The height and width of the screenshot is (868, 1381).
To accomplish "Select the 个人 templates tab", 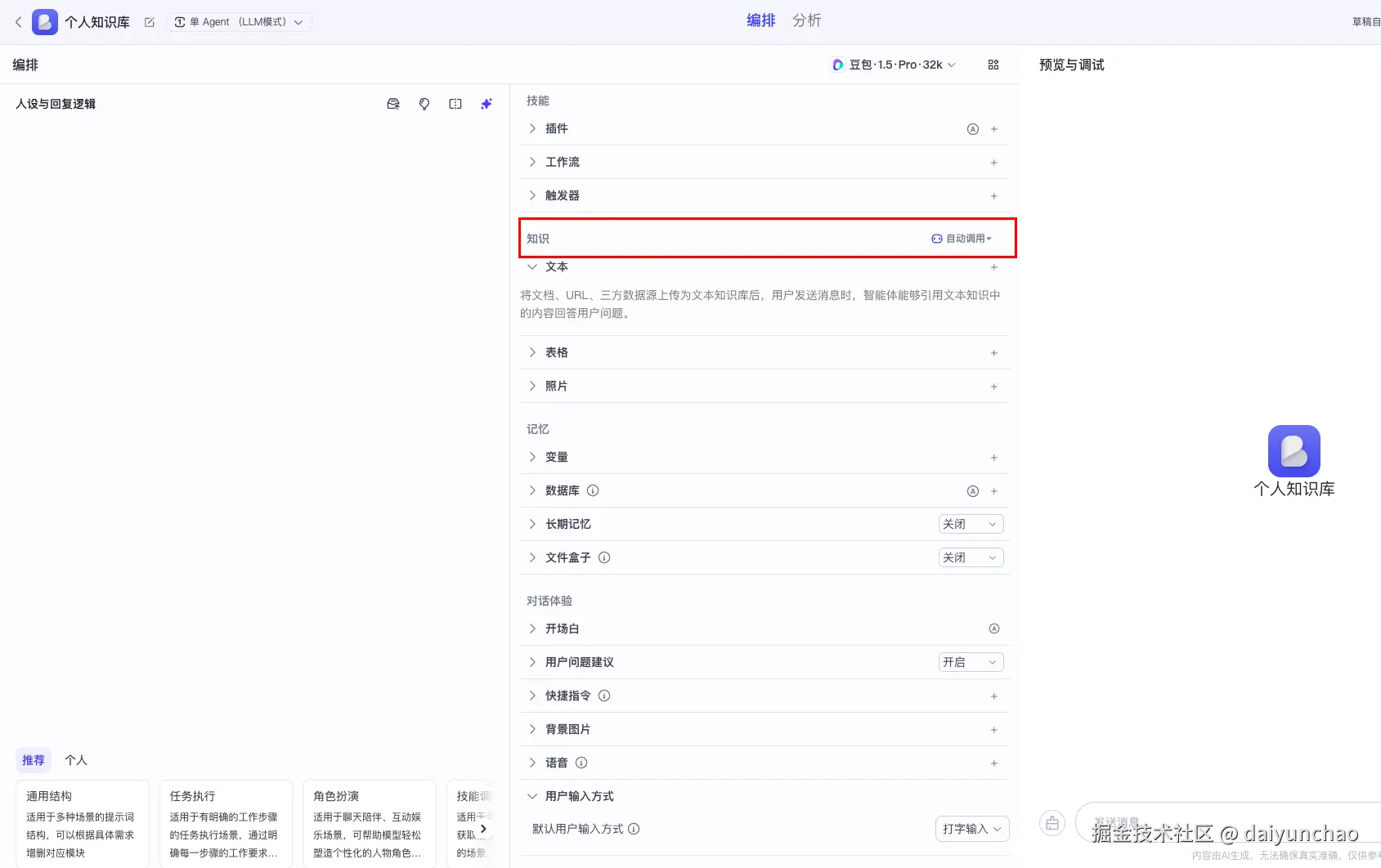I will click(76, 760).
